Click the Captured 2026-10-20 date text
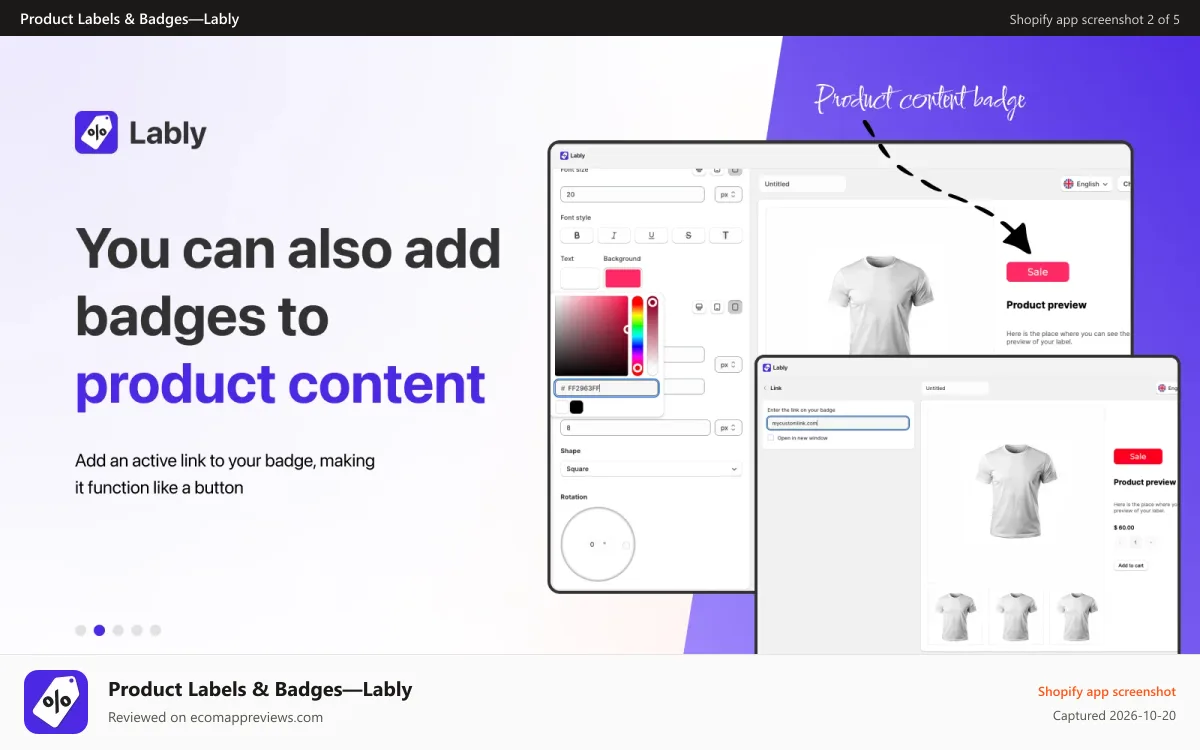This screenshot has width=1200, height=750. click(1115, 716)
